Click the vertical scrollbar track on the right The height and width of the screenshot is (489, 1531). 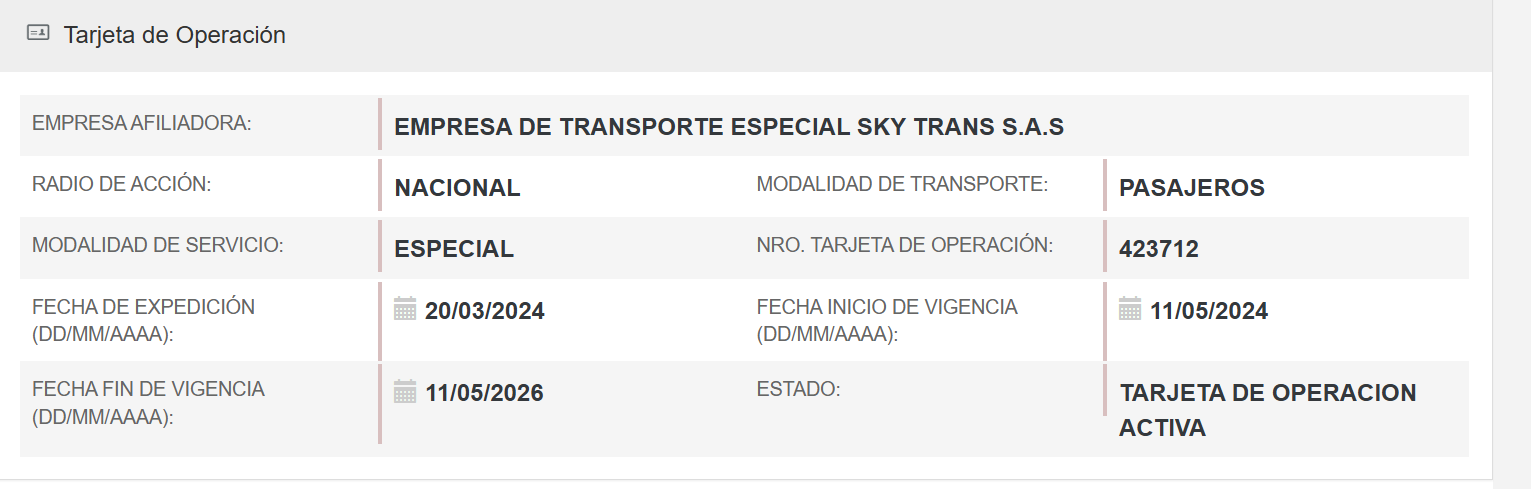[x=1511, y=250]
